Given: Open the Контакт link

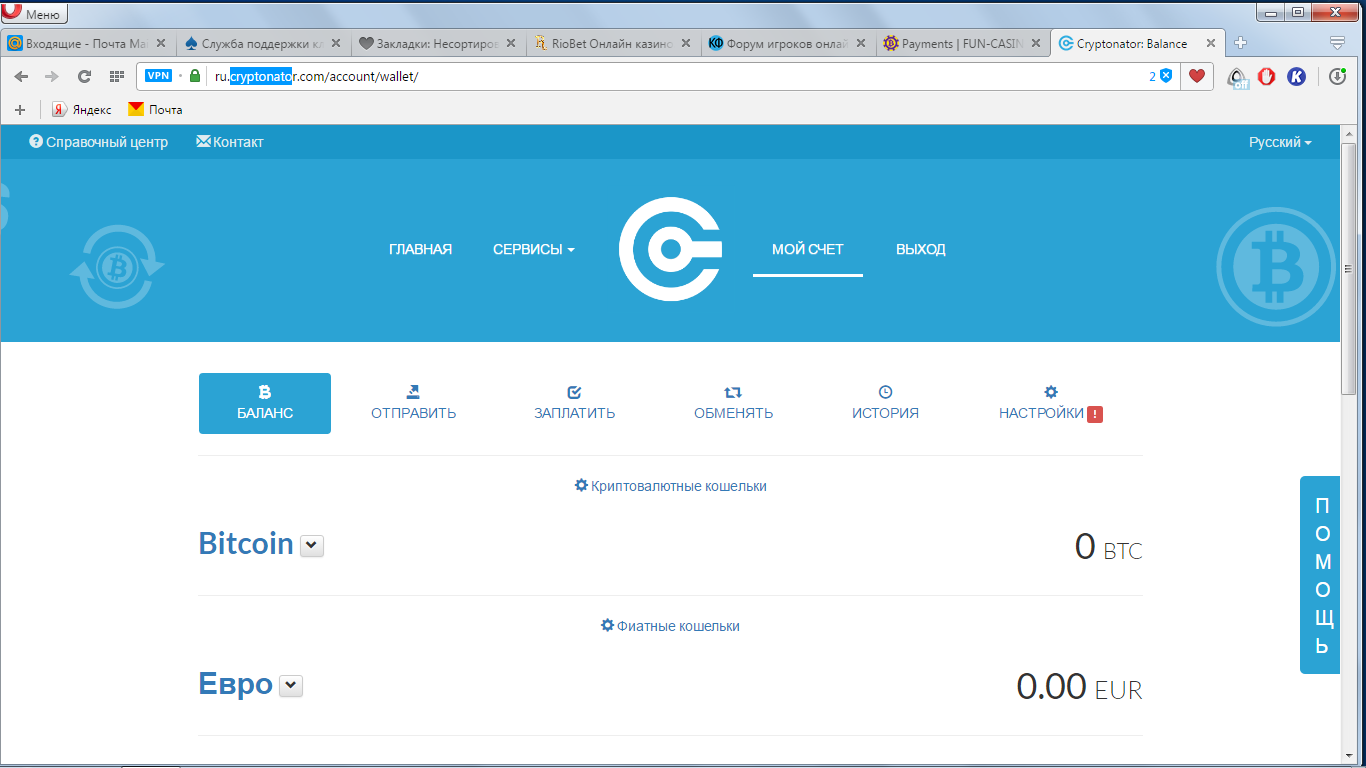Looking at the screenshot, I should pos(230,142).
